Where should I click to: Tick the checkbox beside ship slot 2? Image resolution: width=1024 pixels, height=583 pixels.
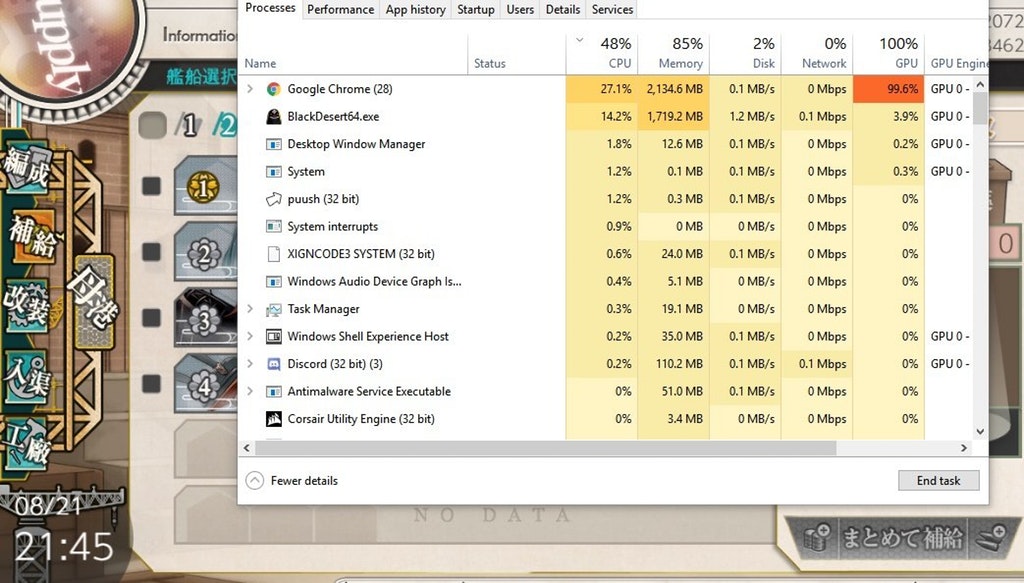click(x=152, y=252)
